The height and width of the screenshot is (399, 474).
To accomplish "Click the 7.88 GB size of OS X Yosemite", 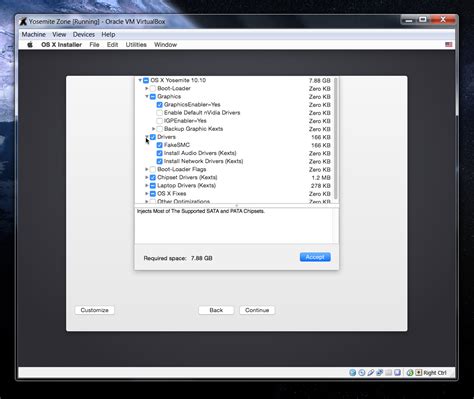I will pyautogui.click(x=320, y=81).
